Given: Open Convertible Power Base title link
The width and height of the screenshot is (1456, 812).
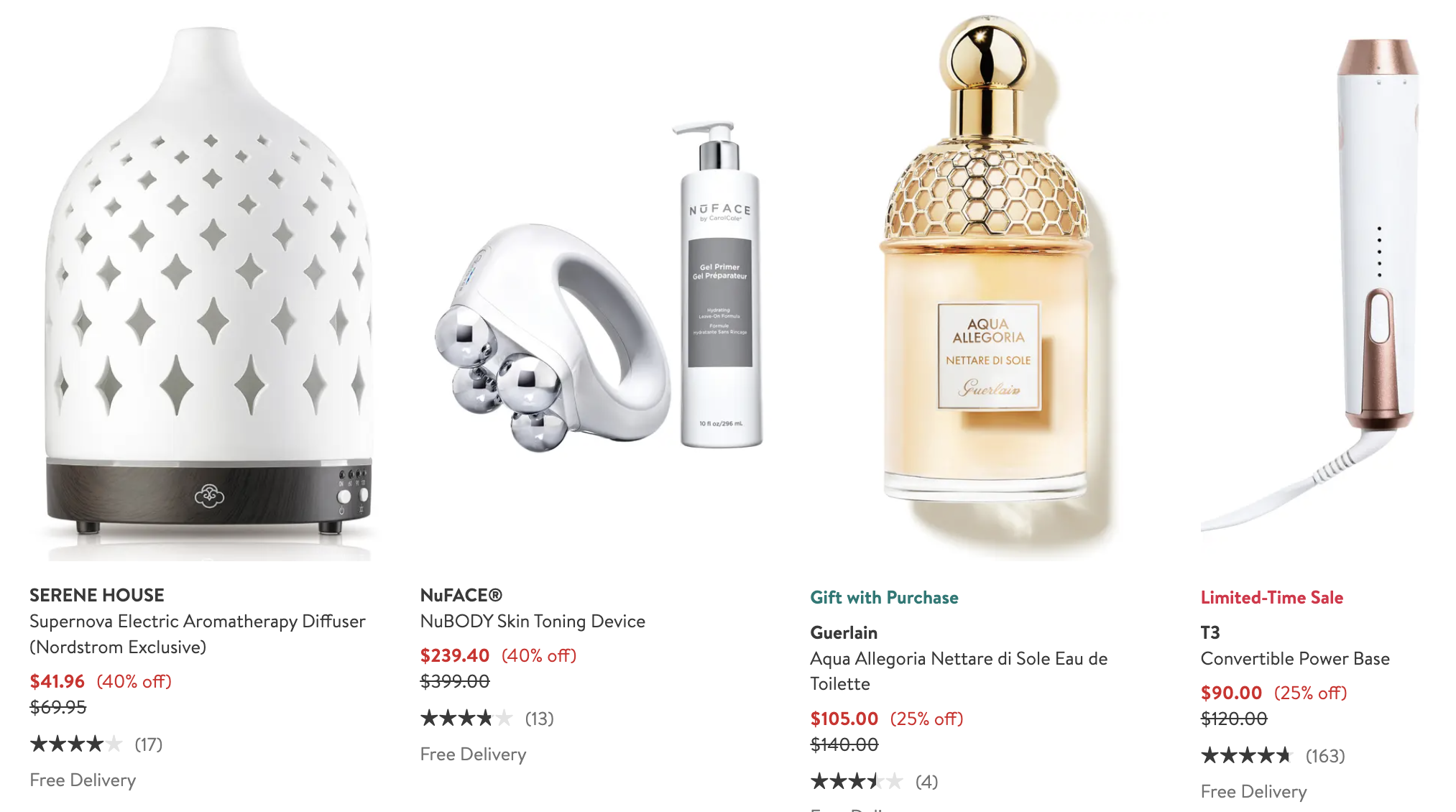Looking at the screenshot, I should pyautogui.click(x=1295, y=658).
